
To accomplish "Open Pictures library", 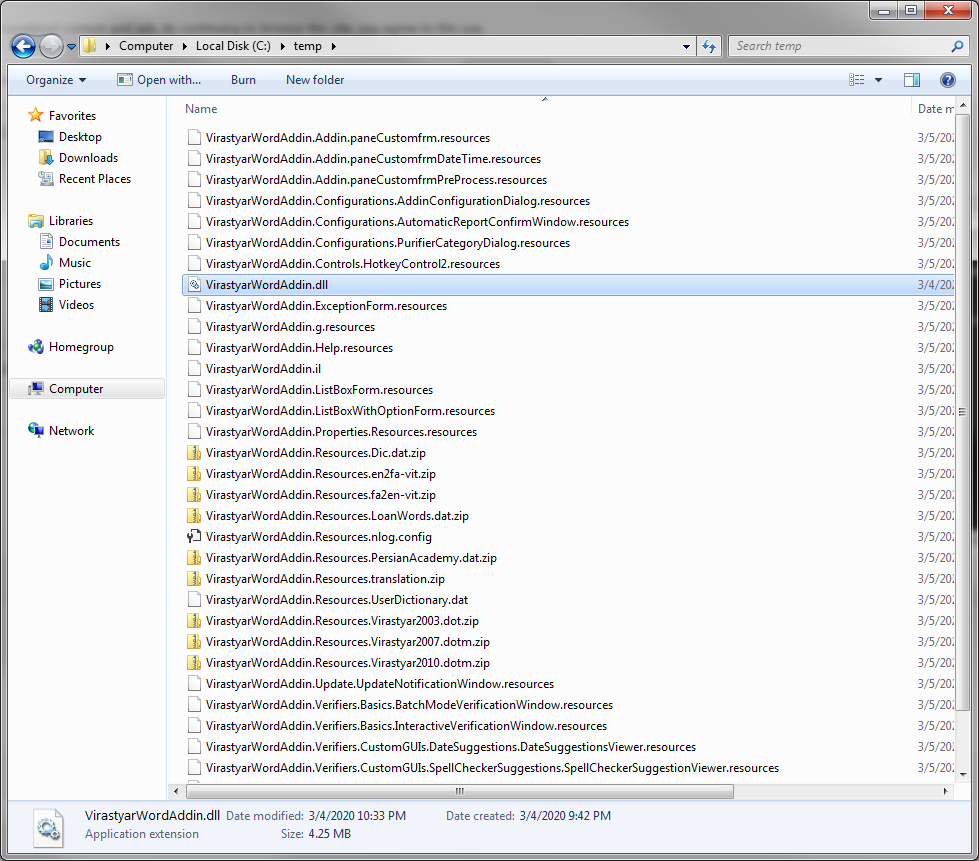I will click(80, 283).
